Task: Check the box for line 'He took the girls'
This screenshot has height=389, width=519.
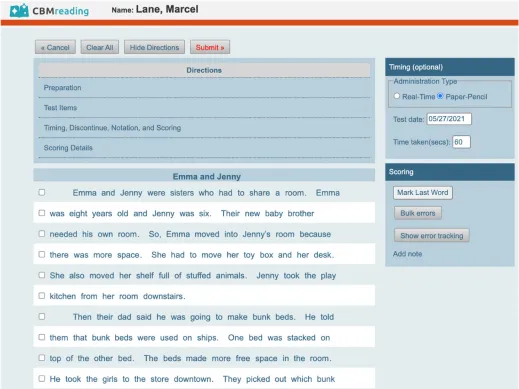Action: (42, 378)
